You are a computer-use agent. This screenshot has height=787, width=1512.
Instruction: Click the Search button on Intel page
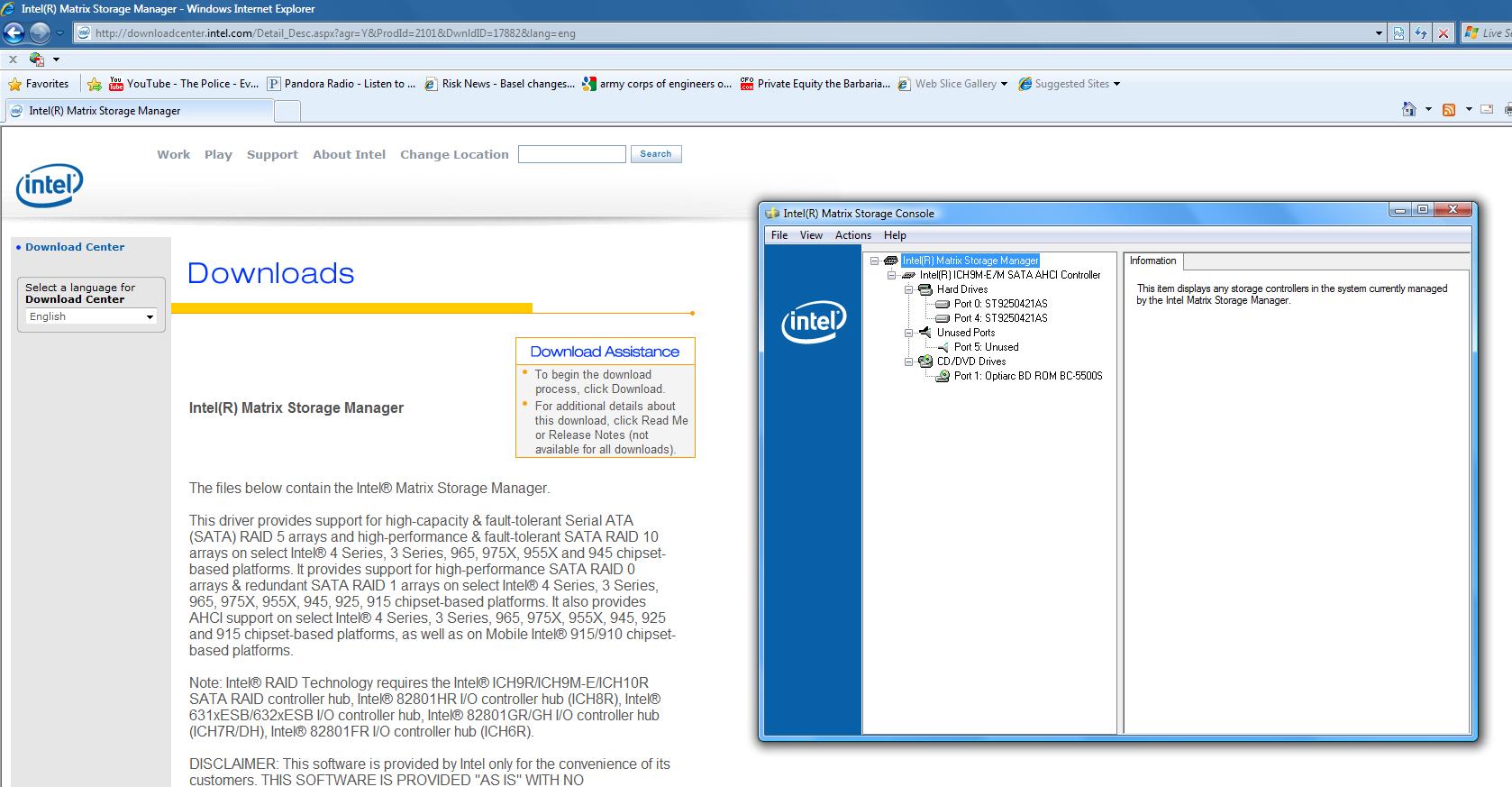[x=656, y=154]
